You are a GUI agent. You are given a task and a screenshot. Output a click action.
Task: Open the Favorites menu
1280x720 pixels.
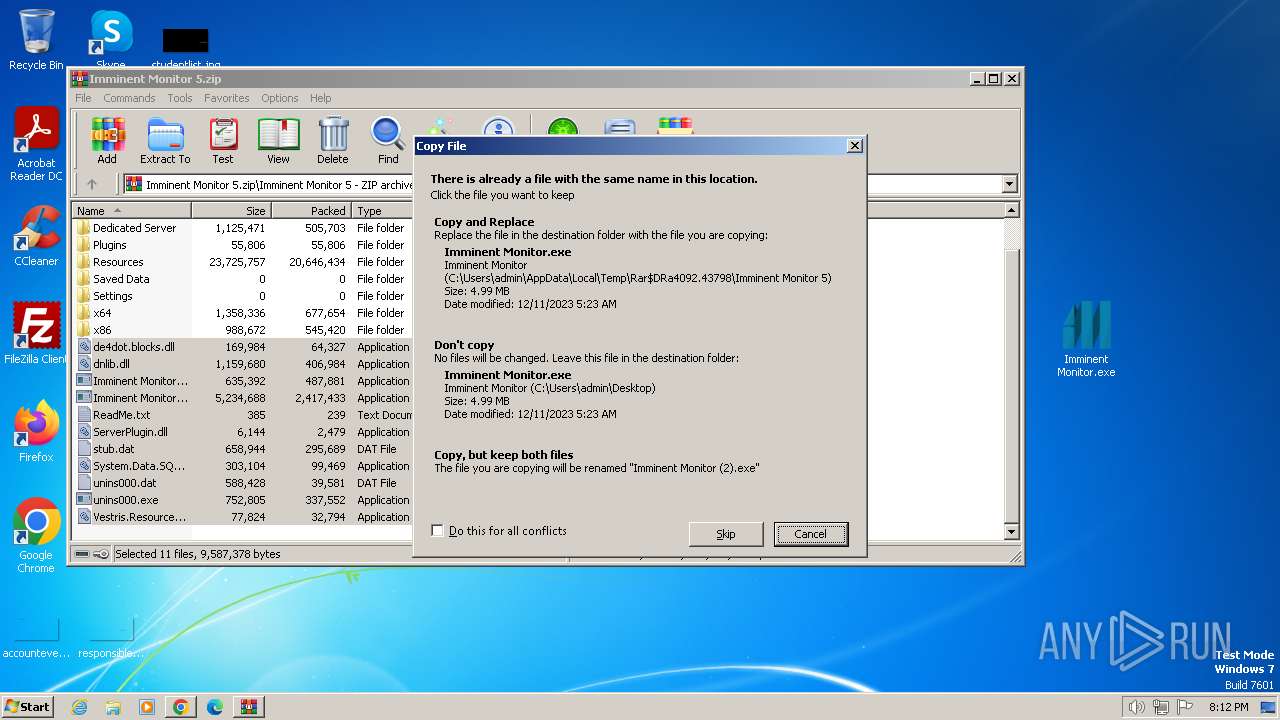[227, 98]
